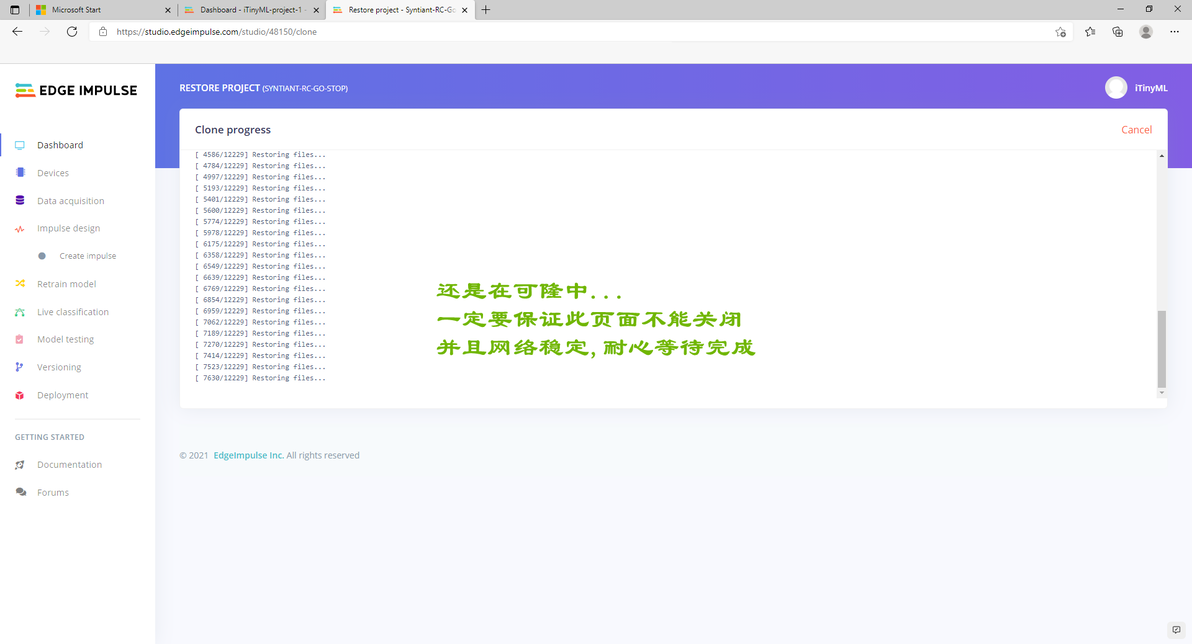Click the iTinyML username in header
Image resolution: width=1192 pixels, height=644 pixels.
[1151, 88]
